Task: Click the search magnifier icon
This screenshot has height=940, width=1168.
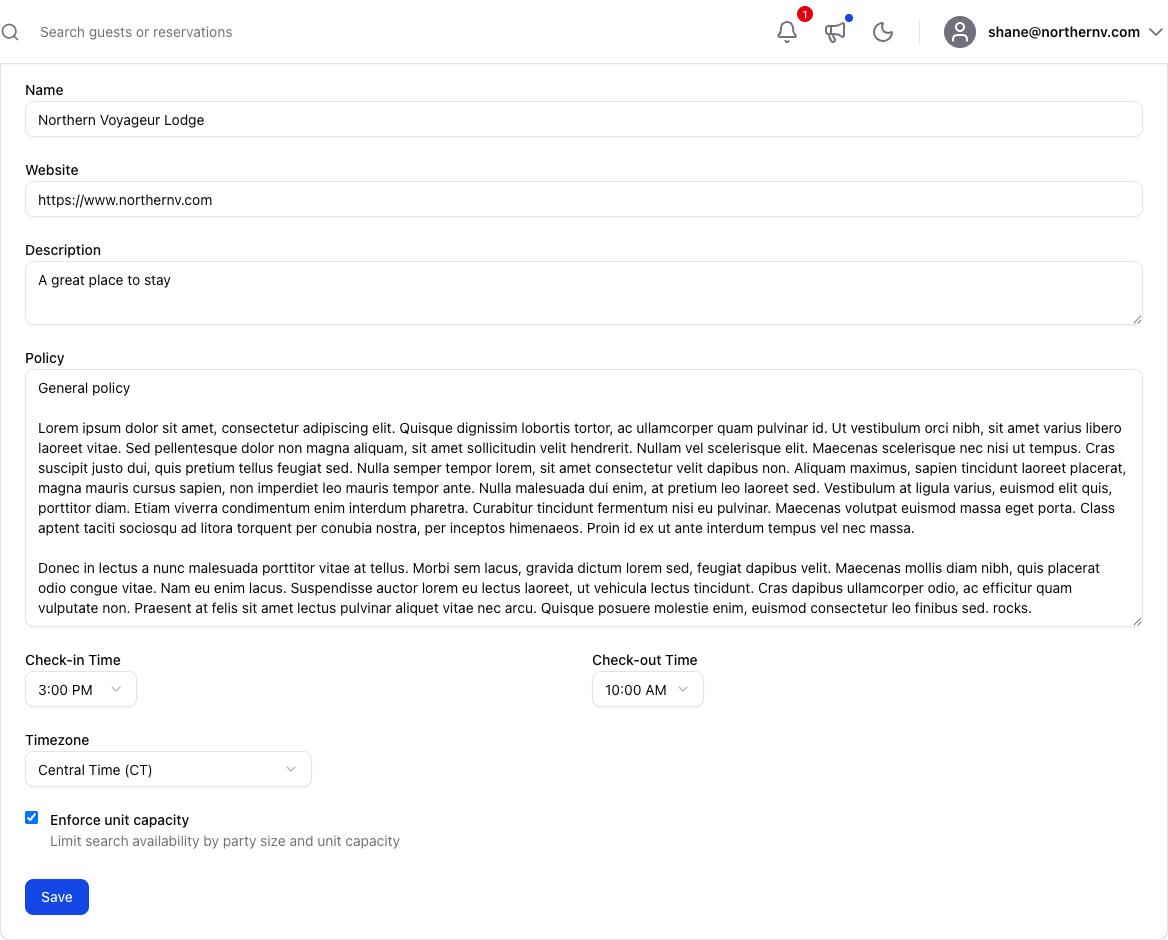Action: (10, 32)
